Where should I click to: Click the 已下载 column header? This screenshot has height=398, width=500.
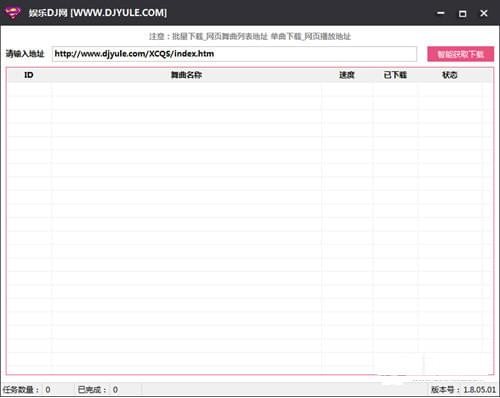(x=395, y=75)
